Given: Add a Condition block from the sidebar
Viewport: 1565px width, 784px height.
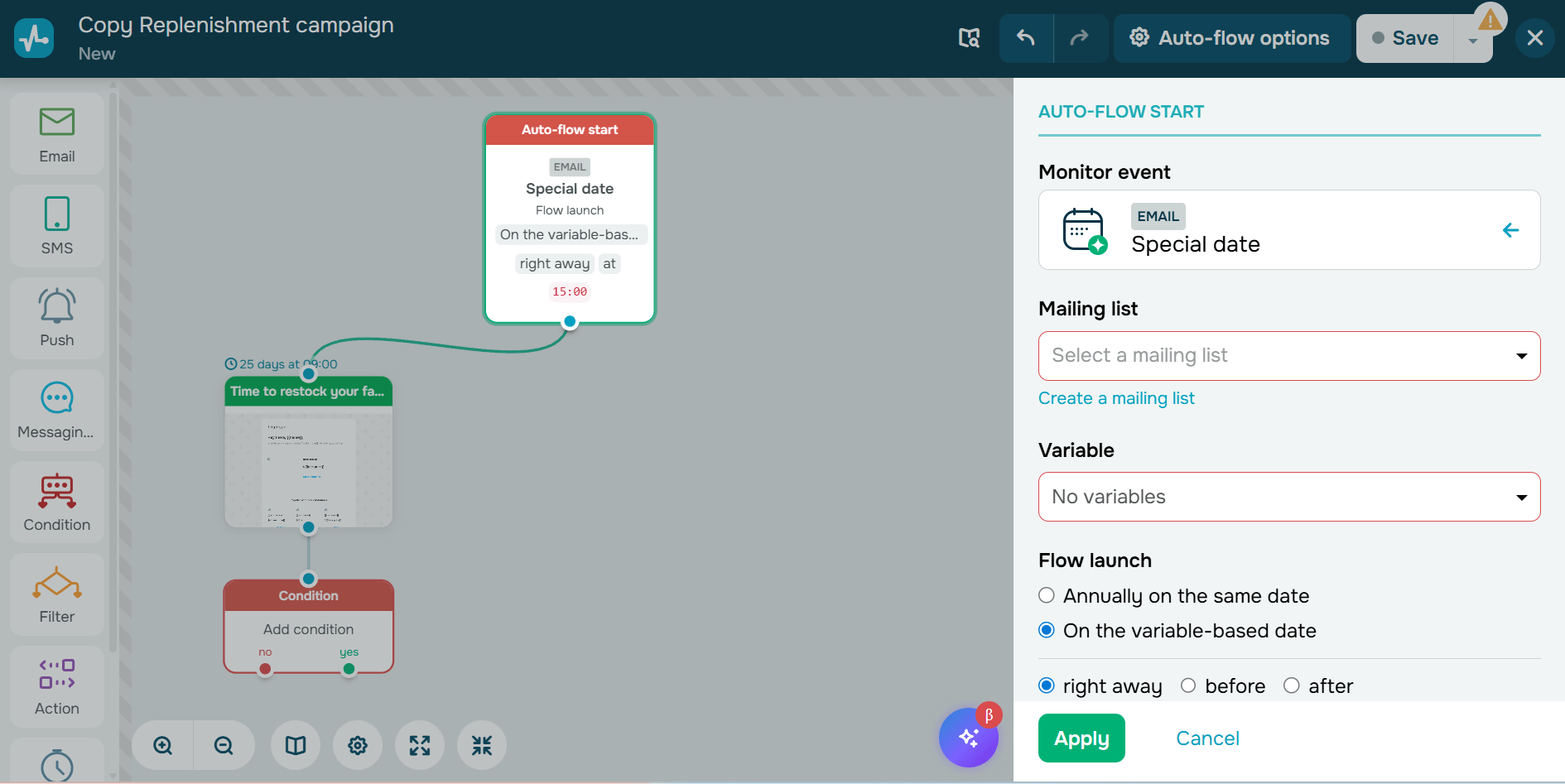Looking at the screenshot, I should coord(57,503).
